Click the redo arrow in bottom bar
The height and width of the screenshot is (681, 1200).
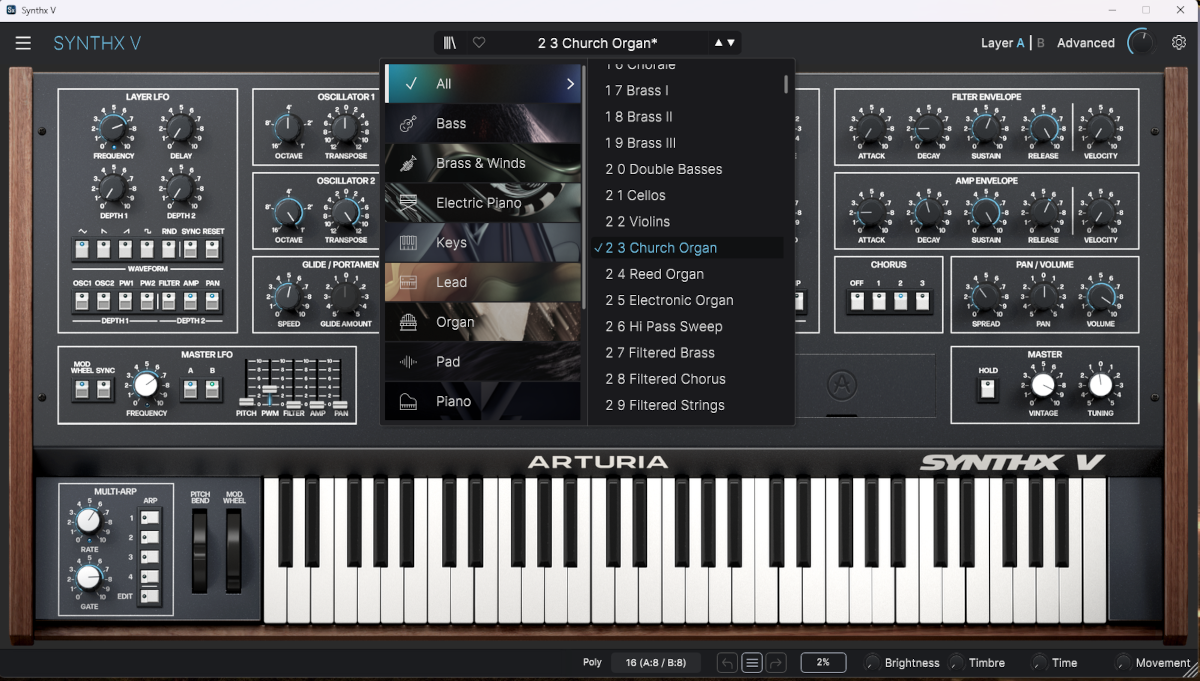(x=777, y=663)
